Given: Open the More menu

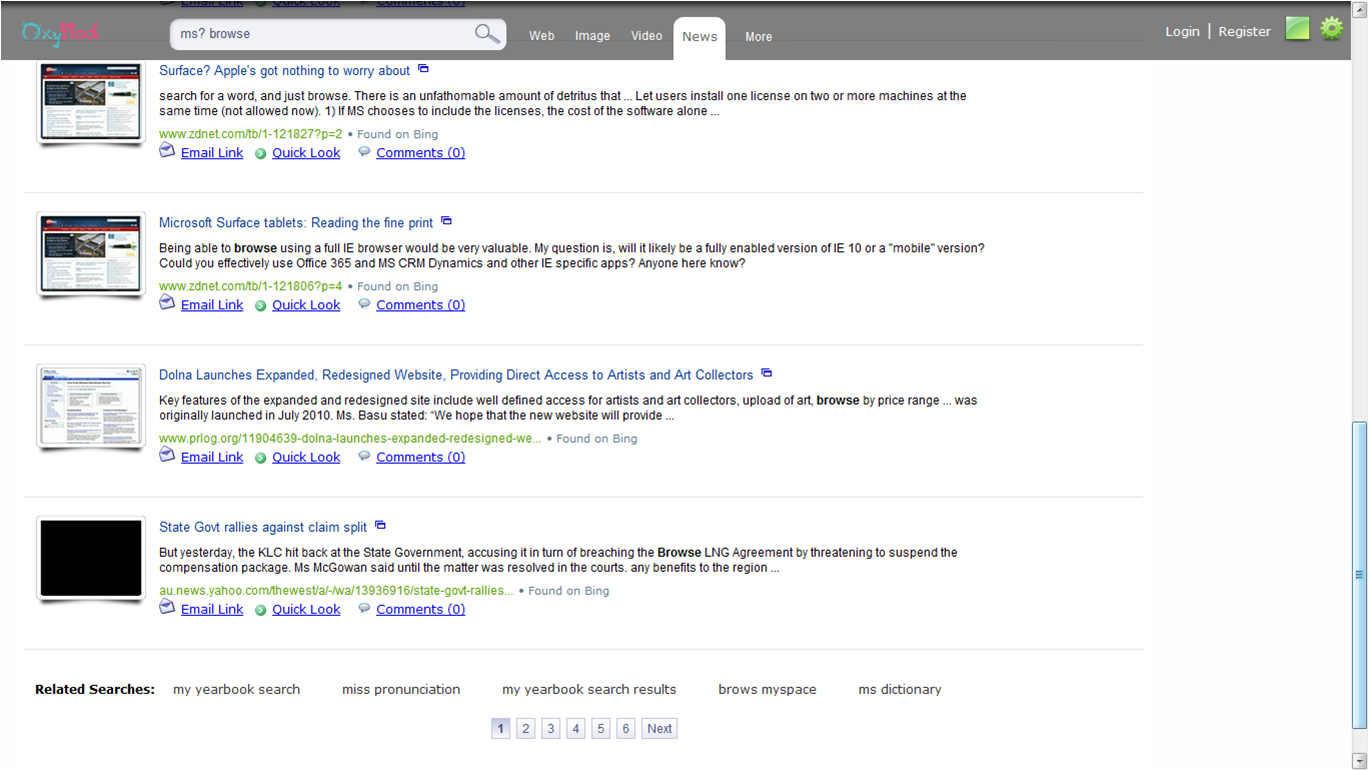Looking at the screenshot, I should (758, 37).
